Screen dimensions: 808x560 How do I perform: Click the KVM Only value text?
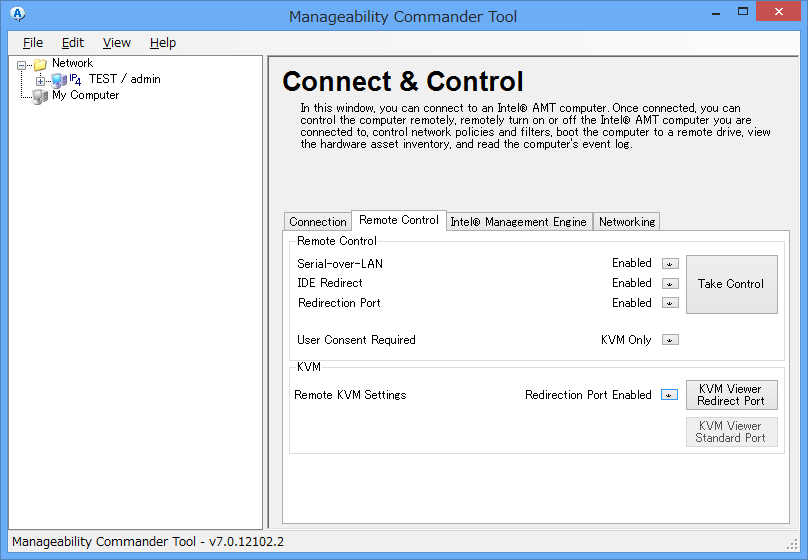click(626, 340)
